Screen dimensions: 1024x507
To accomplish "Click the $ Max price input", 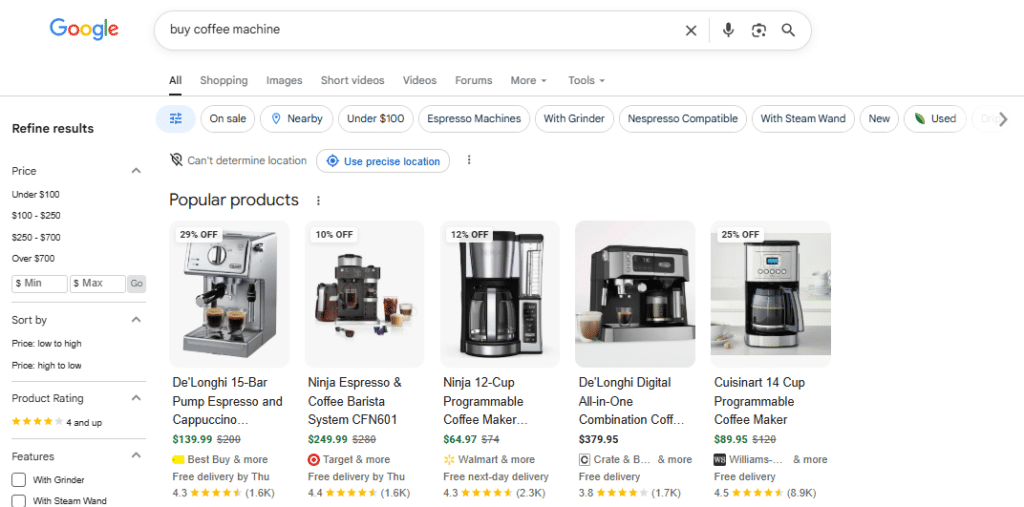I will click(98, 284).
